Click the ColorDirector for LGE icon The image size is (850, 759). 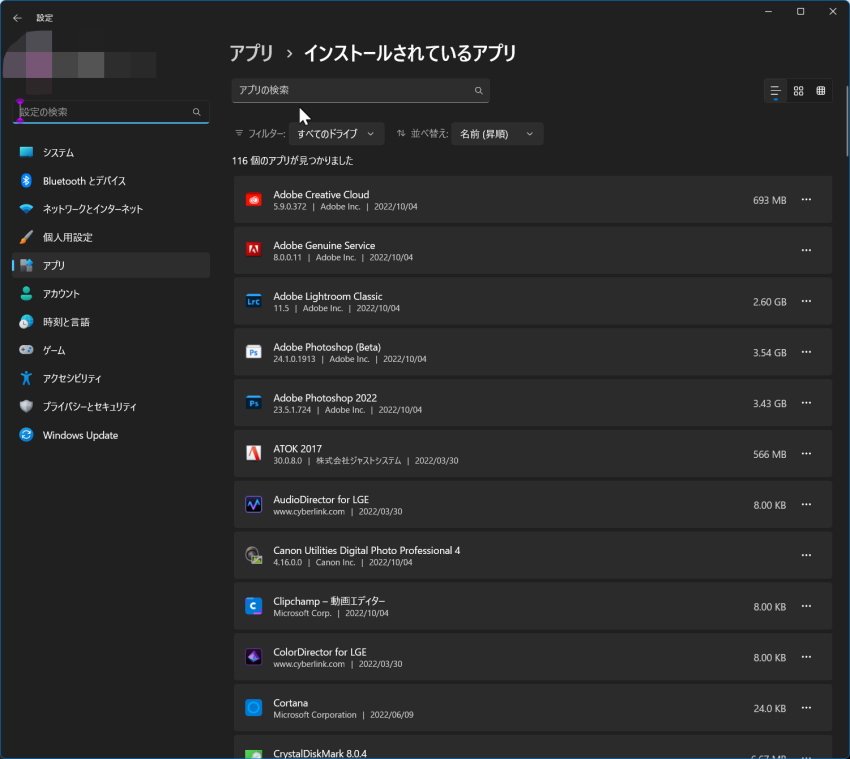[x=254, y=657]
